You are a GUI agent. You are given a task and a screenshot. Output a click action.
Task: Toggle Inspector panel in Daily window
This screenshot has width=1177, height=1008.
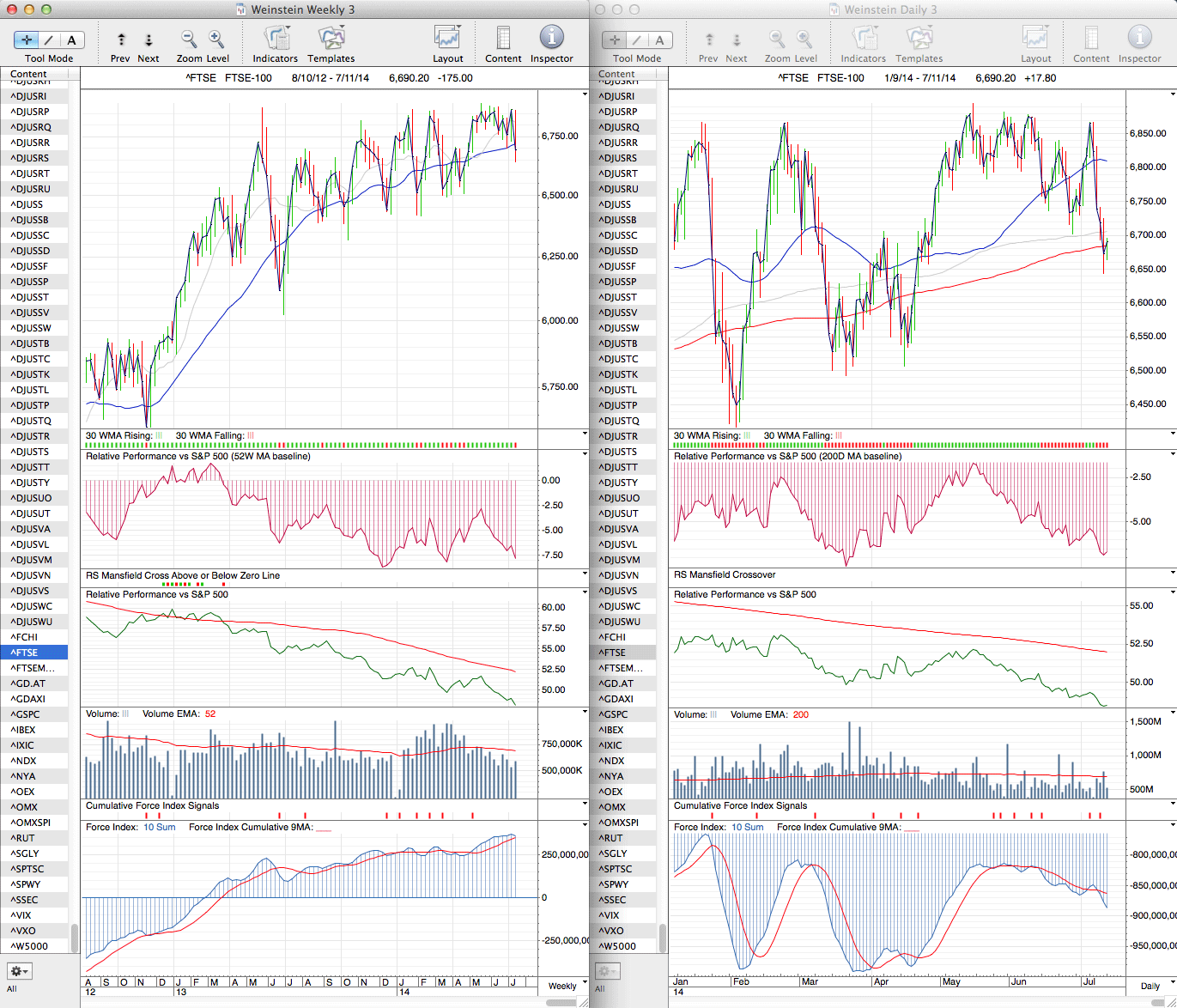coord(1139,38)
